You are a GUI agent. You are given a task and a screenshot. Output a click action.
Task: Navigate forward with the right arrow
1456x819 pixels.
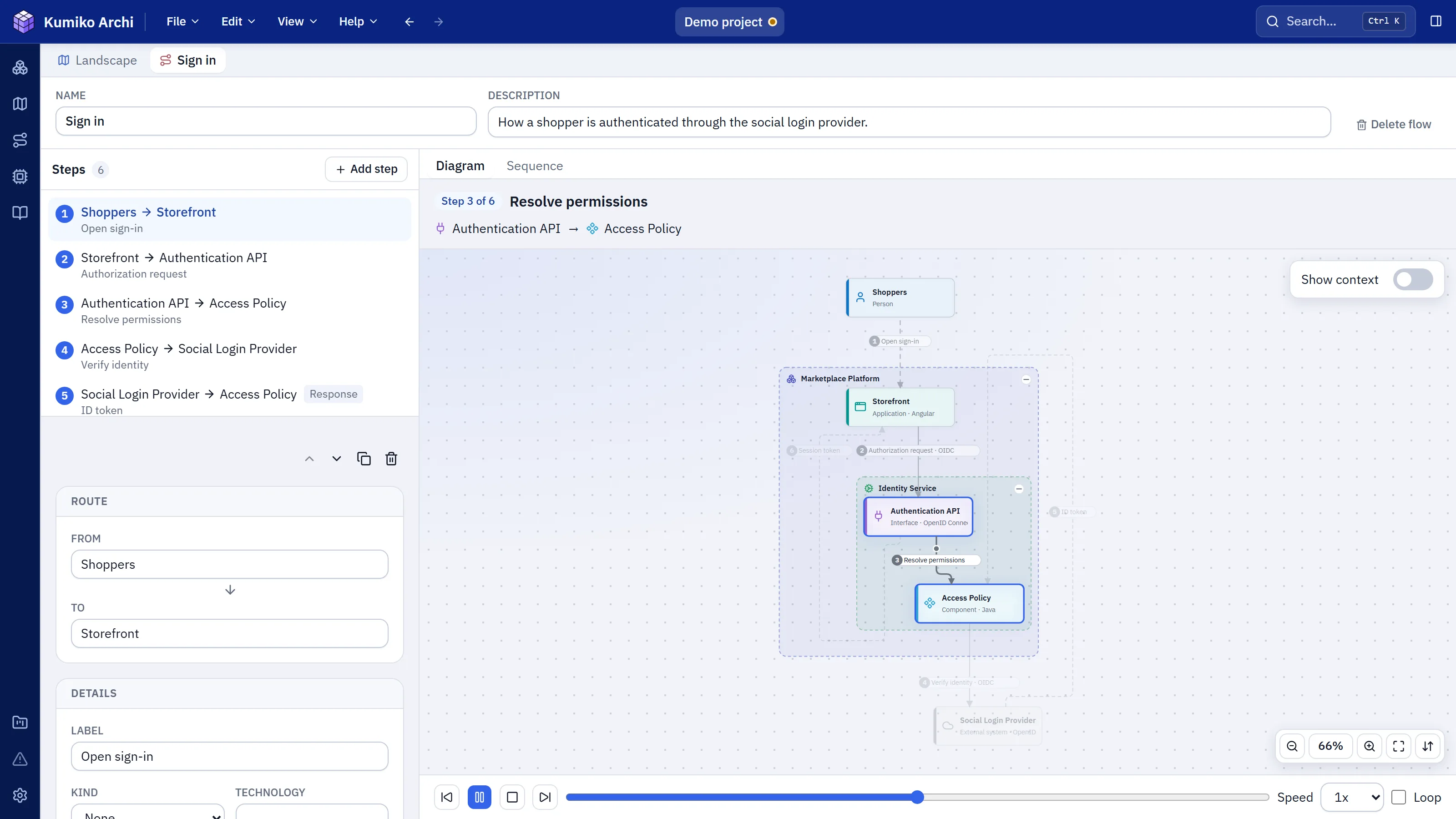point(439,21)
